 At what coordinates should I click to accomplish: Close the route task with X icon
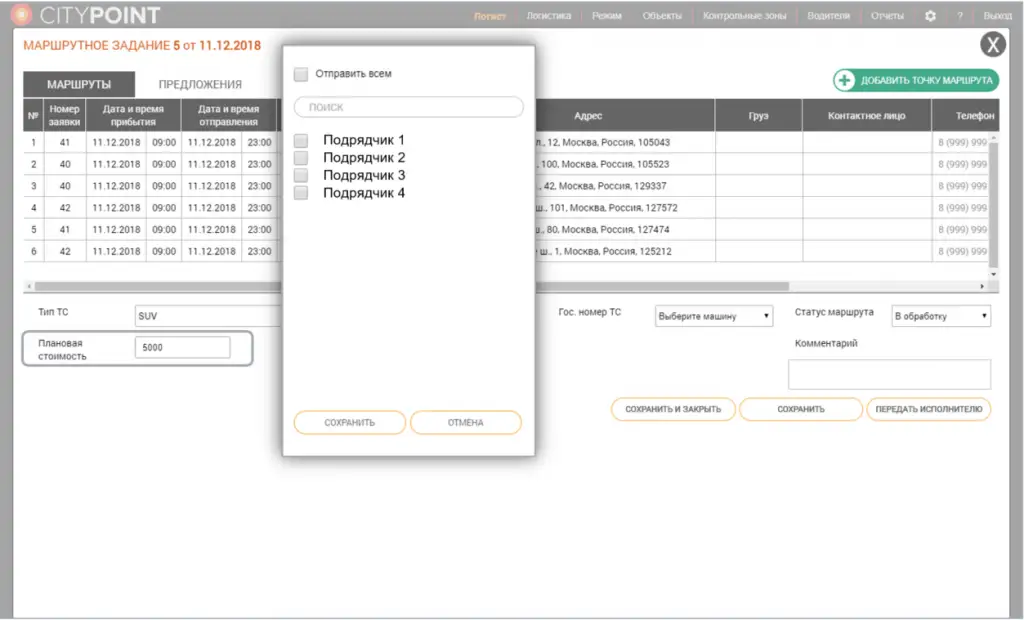point(991,45)
